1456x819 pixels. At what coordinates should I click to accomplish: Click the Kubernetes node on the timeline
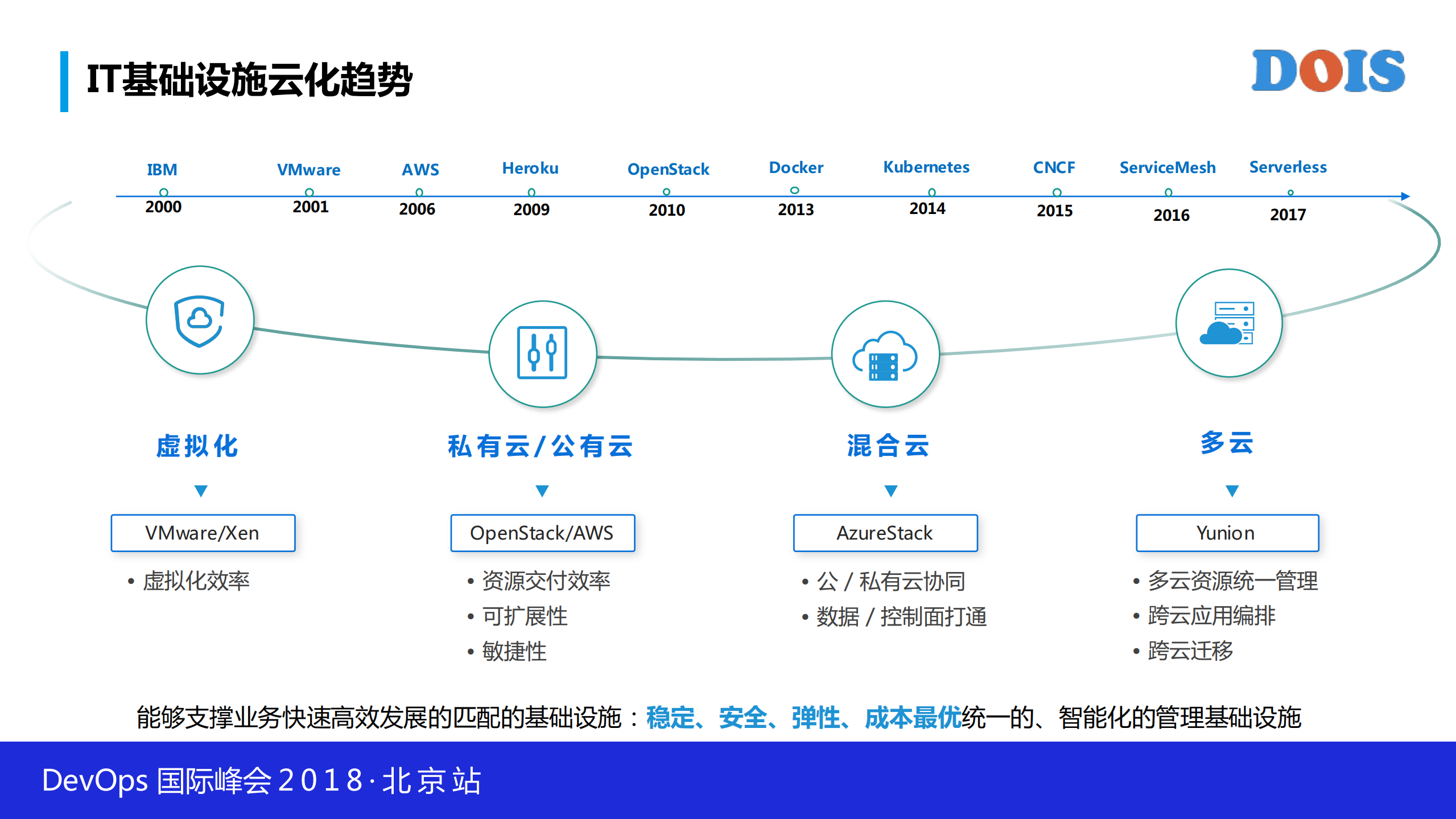pyautogui.click(x=931, y=191)
